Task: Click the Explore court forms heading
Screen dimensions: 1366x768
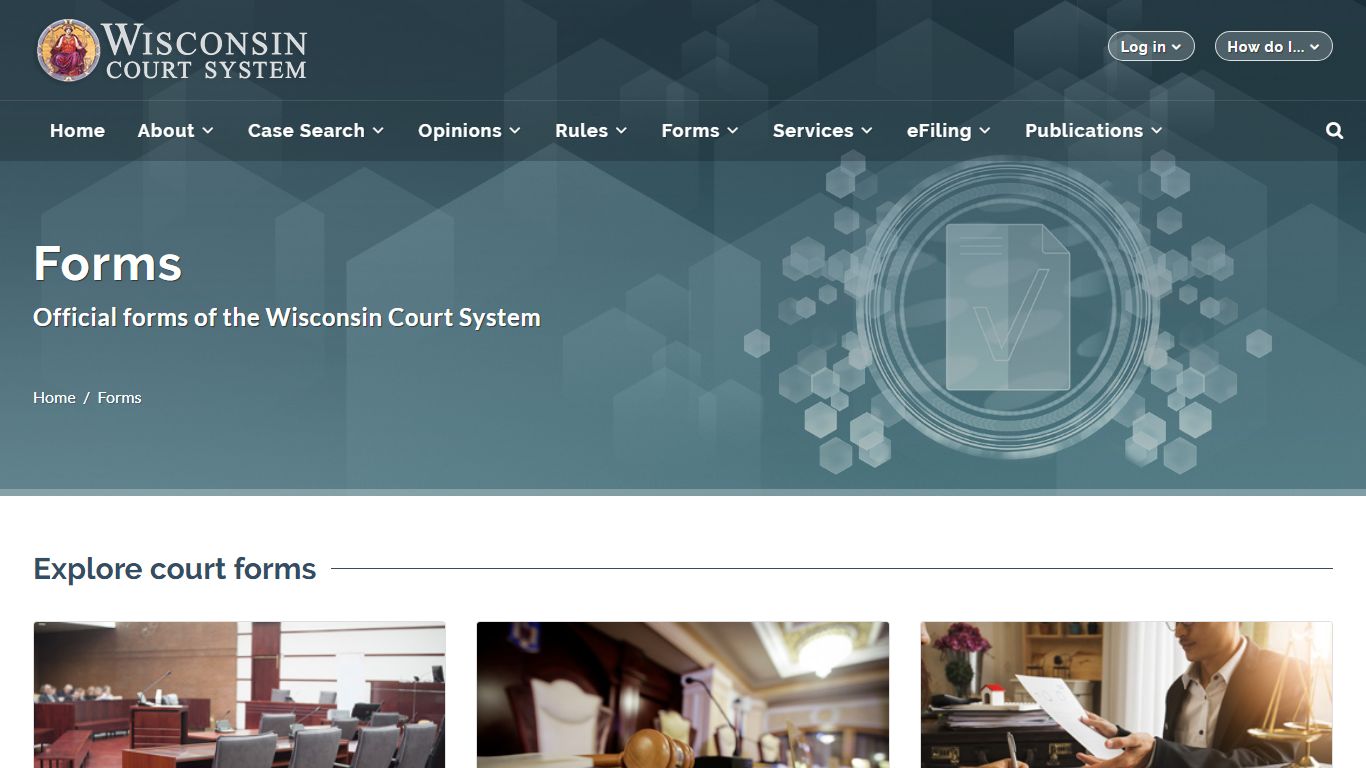Action: tap(175, 569)
